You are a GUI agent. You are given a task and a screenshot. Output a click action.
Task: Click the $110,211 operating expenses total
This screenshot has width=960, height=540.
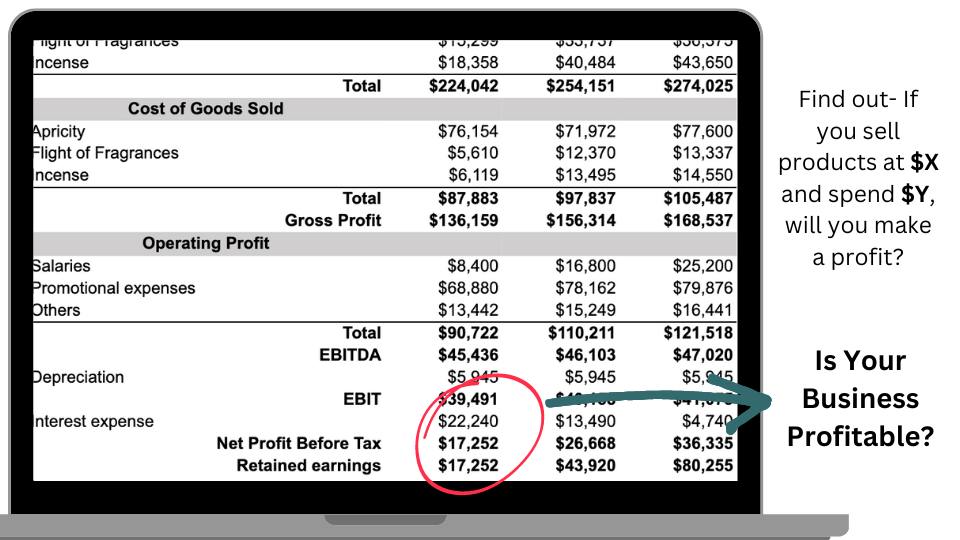(580, 333)
